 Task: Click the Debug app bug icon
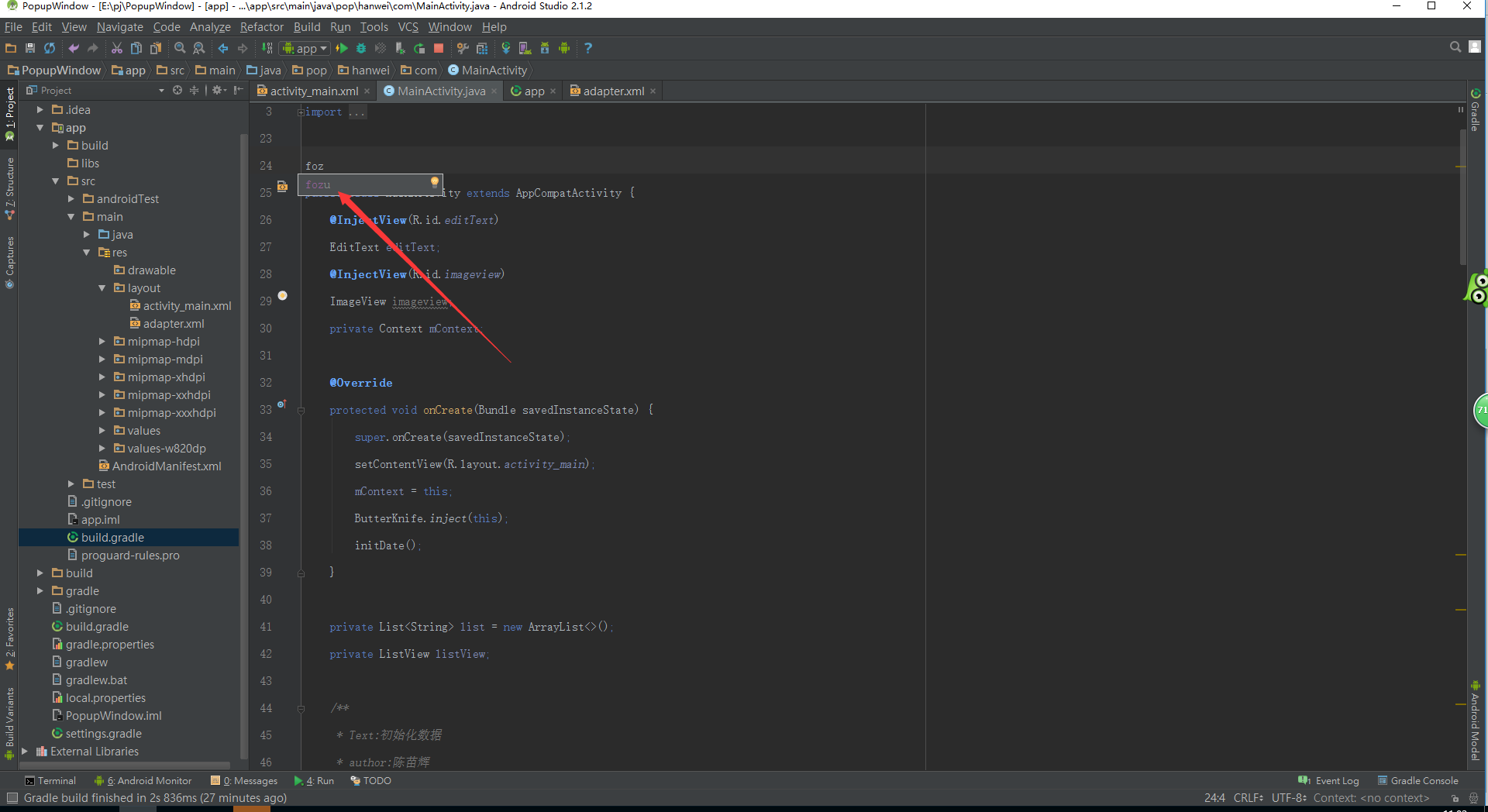361,48
